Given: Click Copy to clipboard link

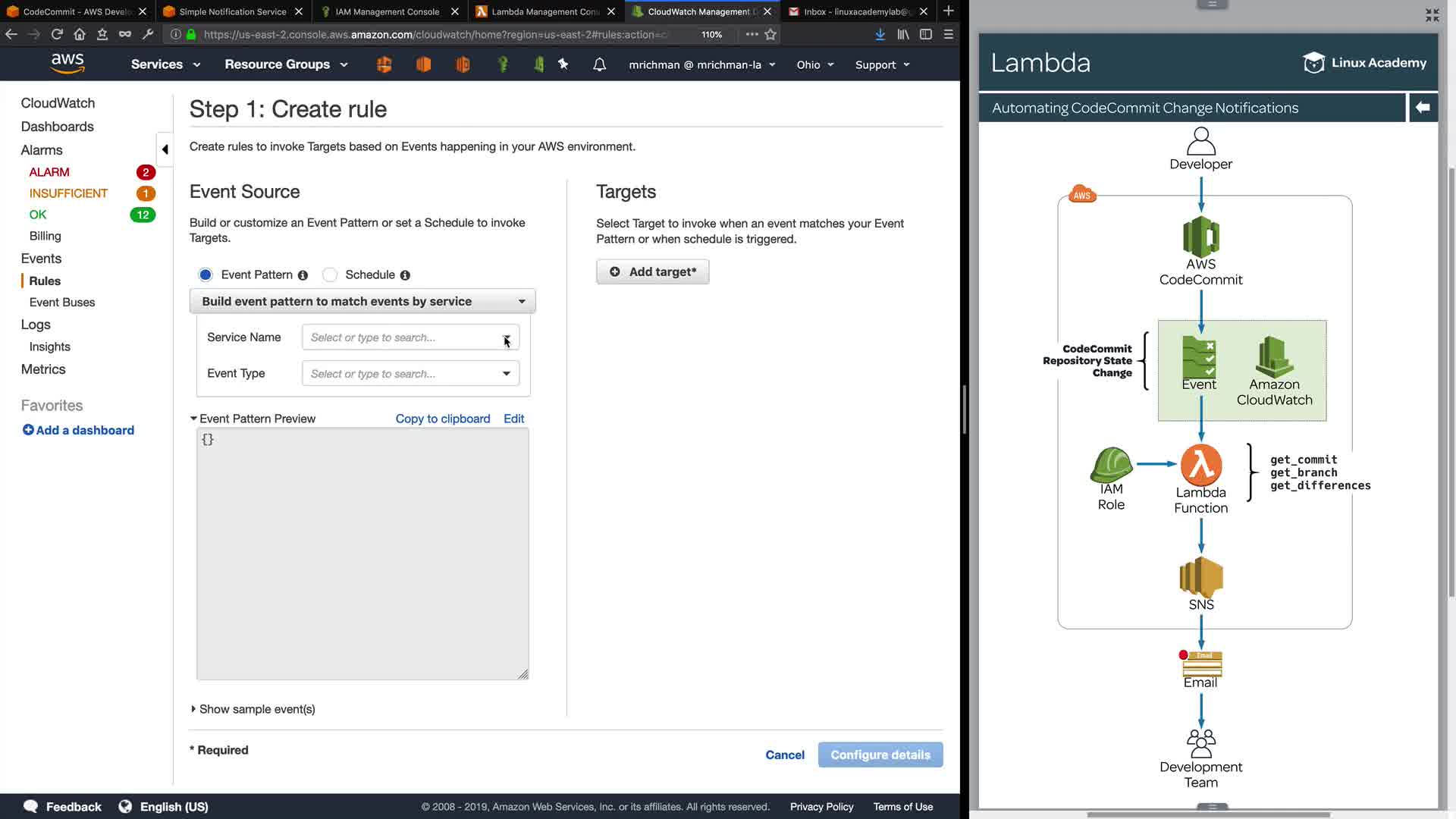Looking at the screenshot, I should [442, 419].
